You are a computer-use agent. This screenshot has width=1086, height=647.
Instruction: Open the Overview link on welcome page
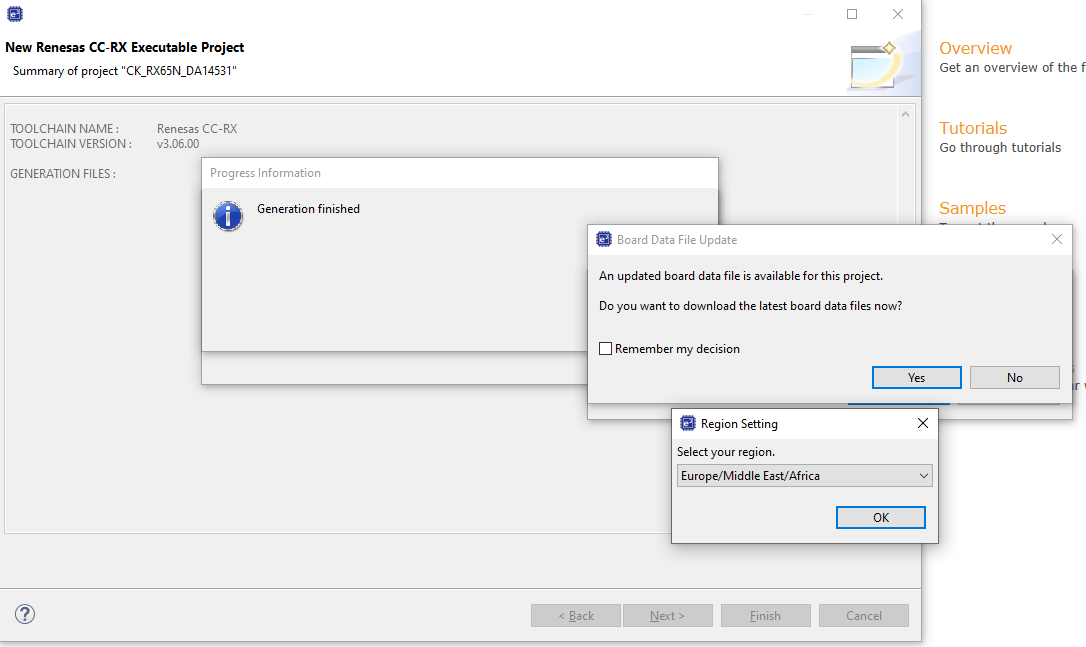click(x=975, y=48)
